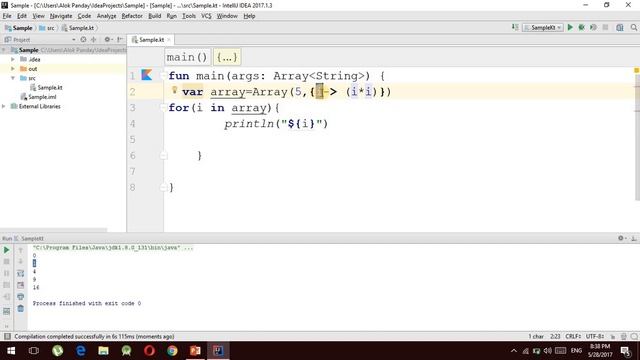Open Windows Start menu

(x=11, y=351)
